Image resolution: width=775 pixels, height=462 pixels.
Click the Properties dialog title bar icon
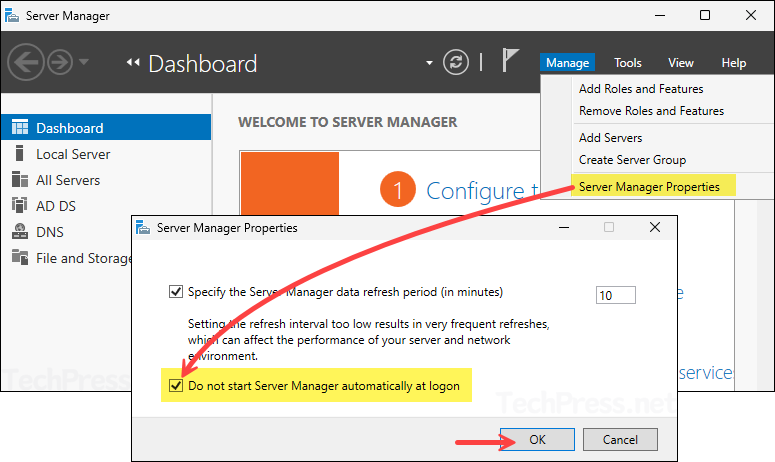(143, 227)
